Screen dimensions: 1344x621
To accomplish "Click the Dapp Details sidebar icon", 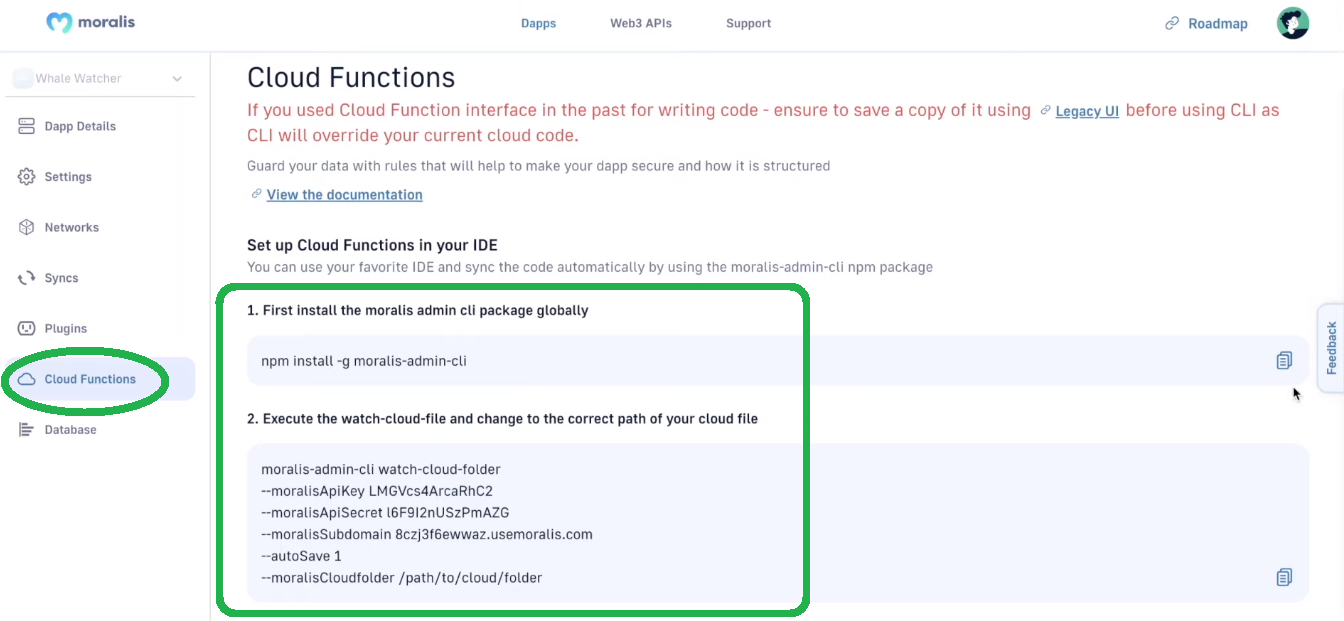I will click(x=27, y=126).
